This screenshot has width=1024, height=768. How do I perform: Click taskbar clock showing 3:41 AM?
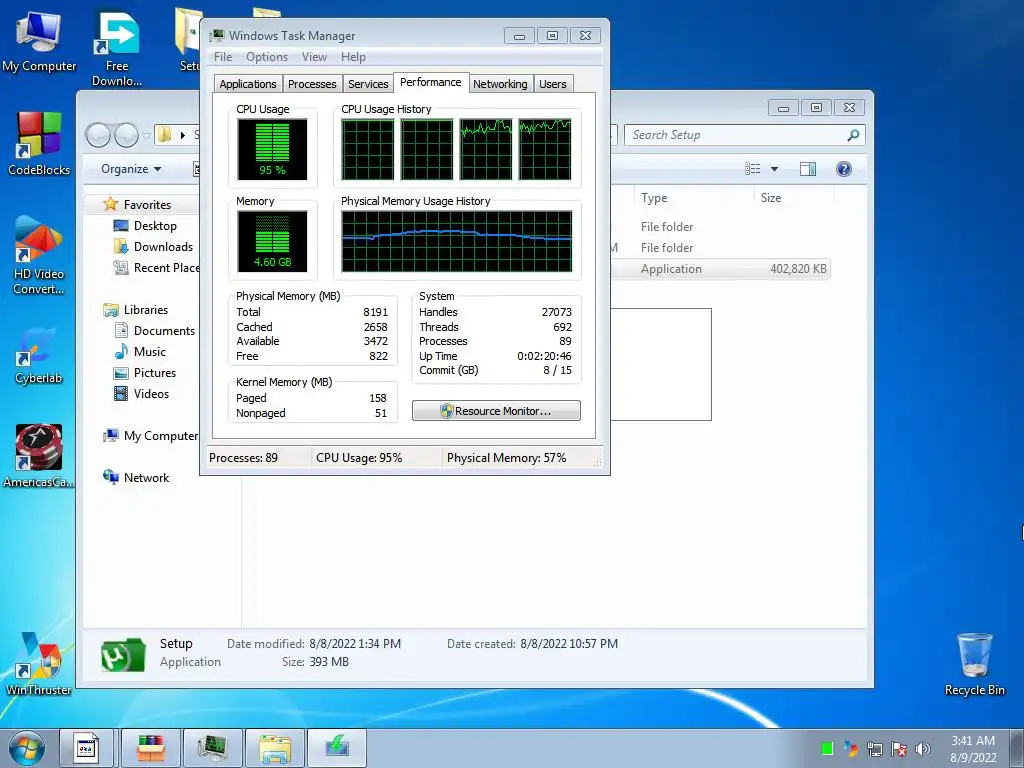pos(973,748)
